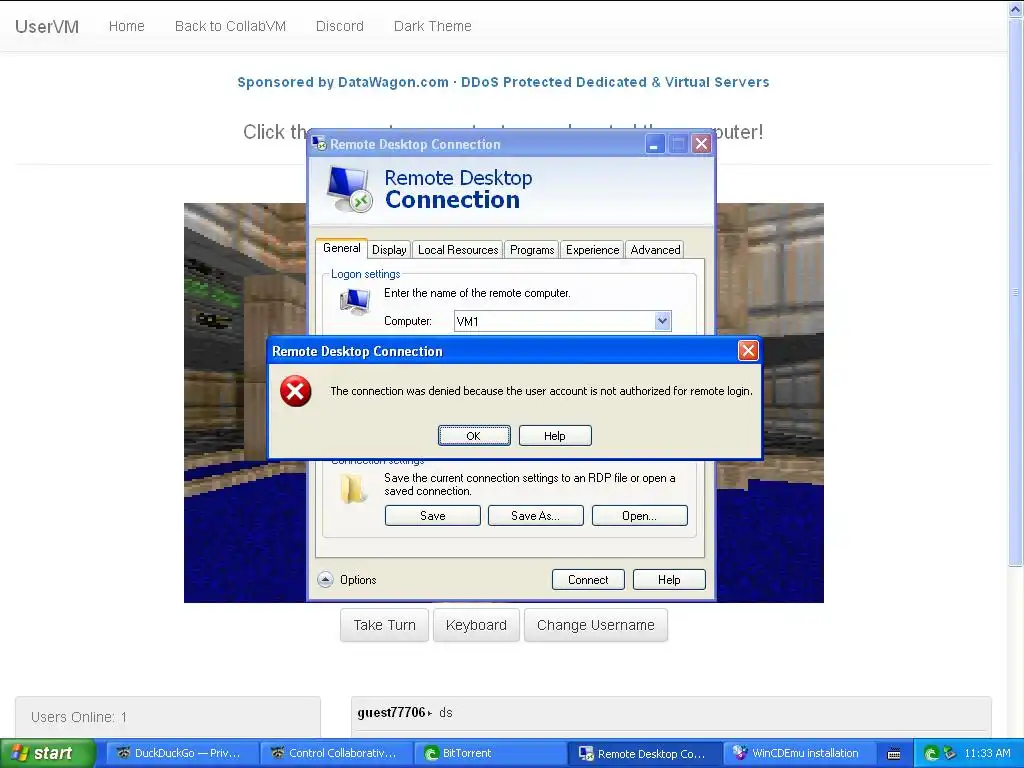Click the Users Online: 1 text
This screenshot has height=768, width=1024.
tap(79, 717)
